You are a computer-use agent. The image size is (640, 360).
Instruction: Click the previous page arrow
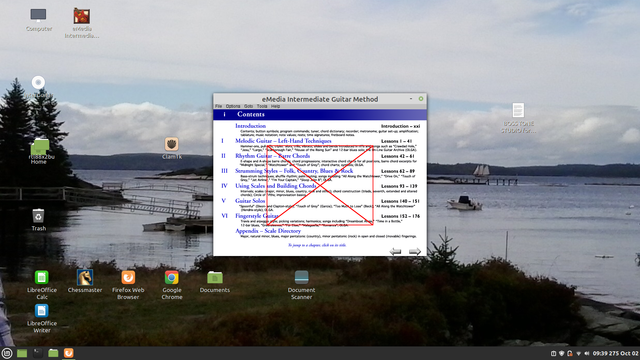tap(395, 251)
